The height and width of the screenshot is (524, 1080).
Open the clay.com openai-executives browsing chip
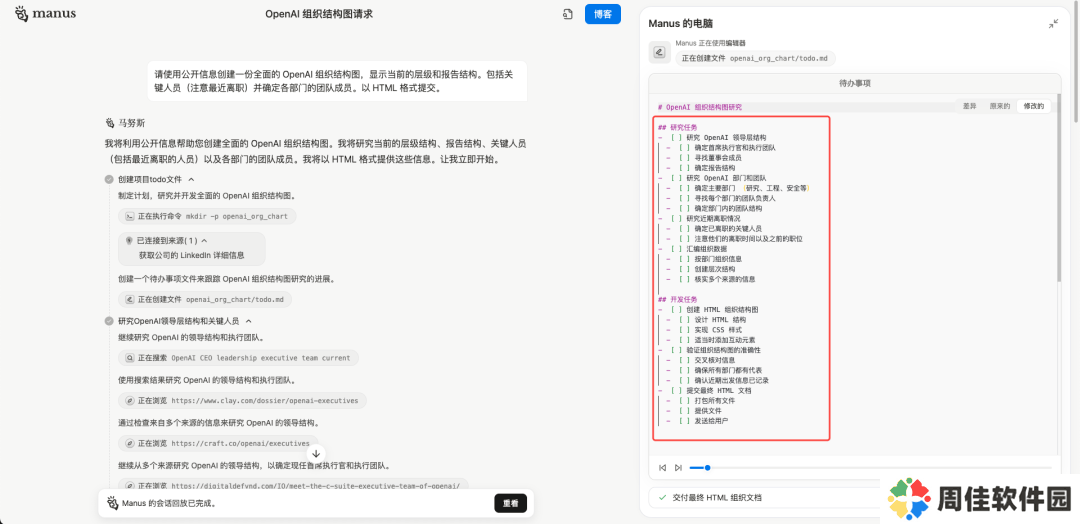click(x=242, y=400)
